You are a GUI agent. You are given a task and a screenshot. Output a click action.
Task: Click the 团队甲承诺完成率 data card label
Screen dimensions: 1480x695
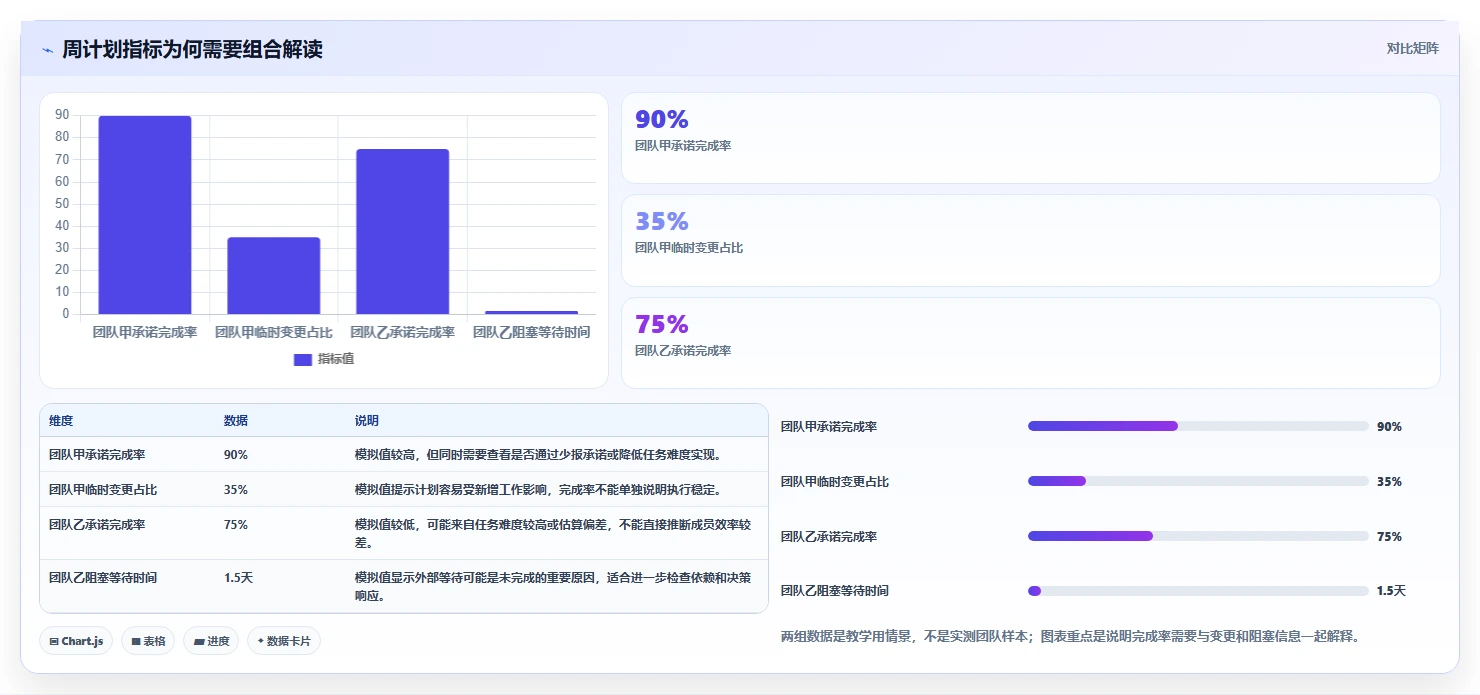pos(683,146)
